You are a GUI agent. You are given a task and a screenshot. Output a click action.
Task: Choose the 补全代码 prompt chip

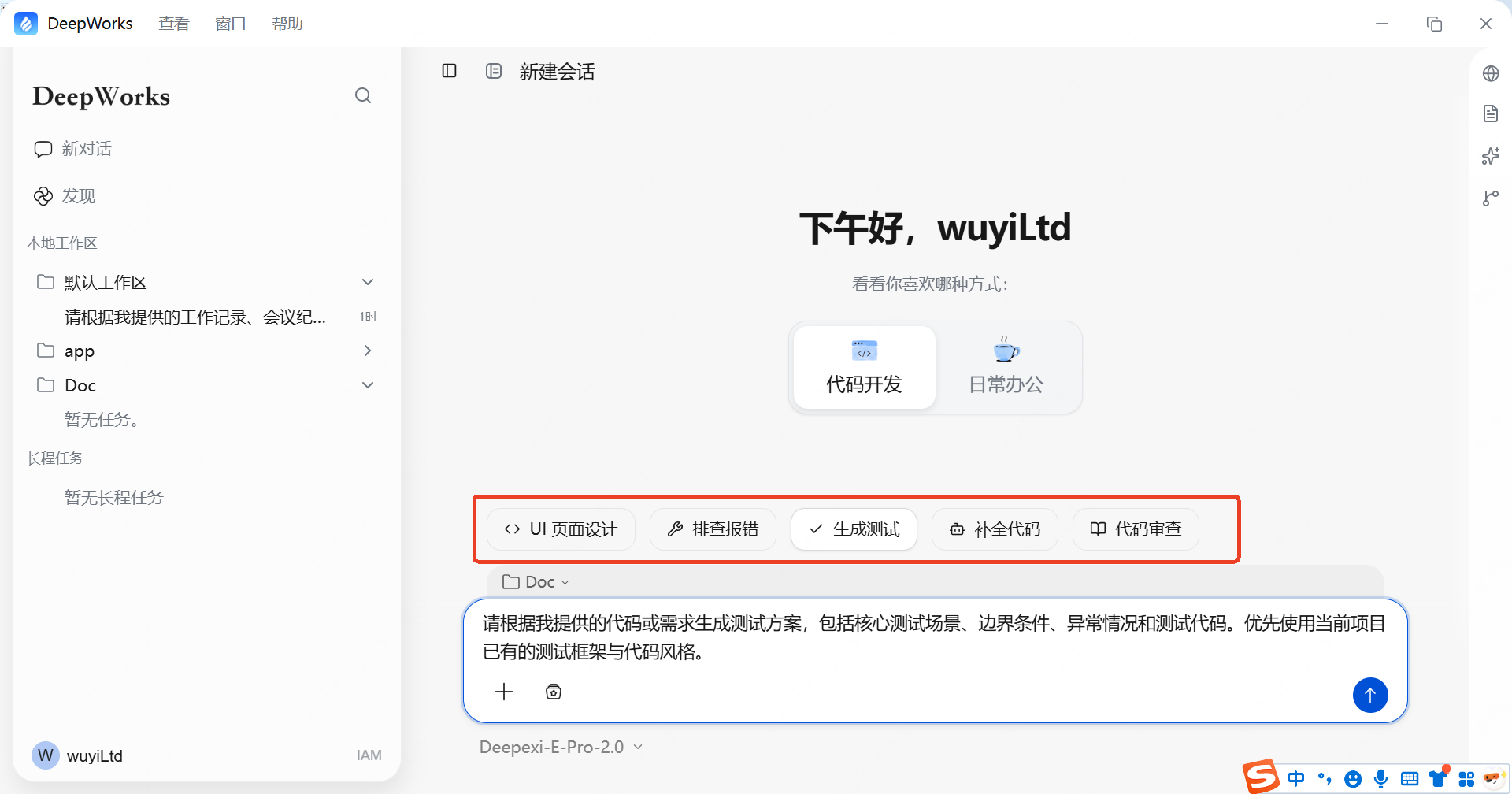[995, 529]
